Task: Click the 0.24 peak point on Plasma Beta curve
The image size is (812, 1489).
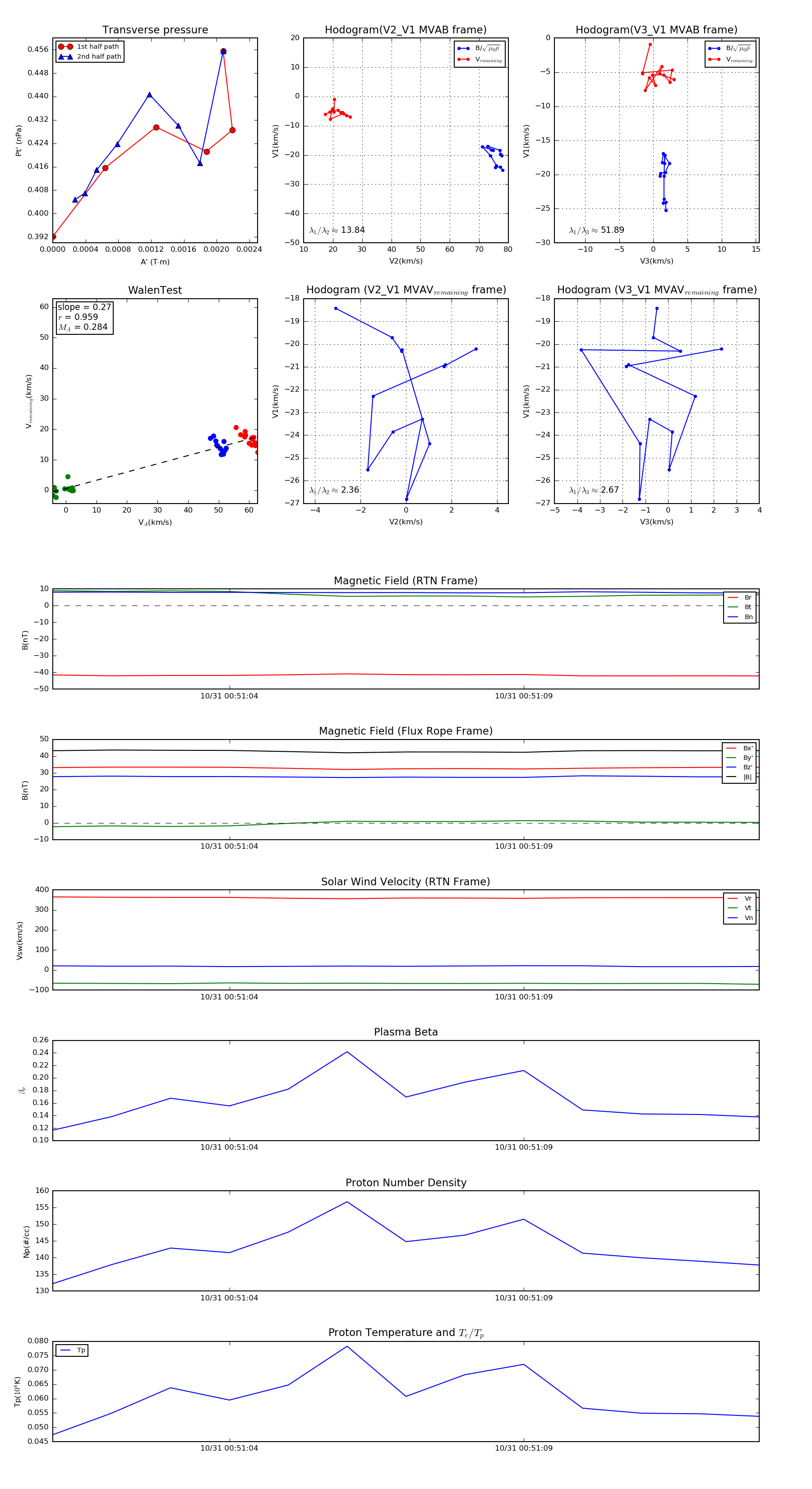Action: point(347,1051)
